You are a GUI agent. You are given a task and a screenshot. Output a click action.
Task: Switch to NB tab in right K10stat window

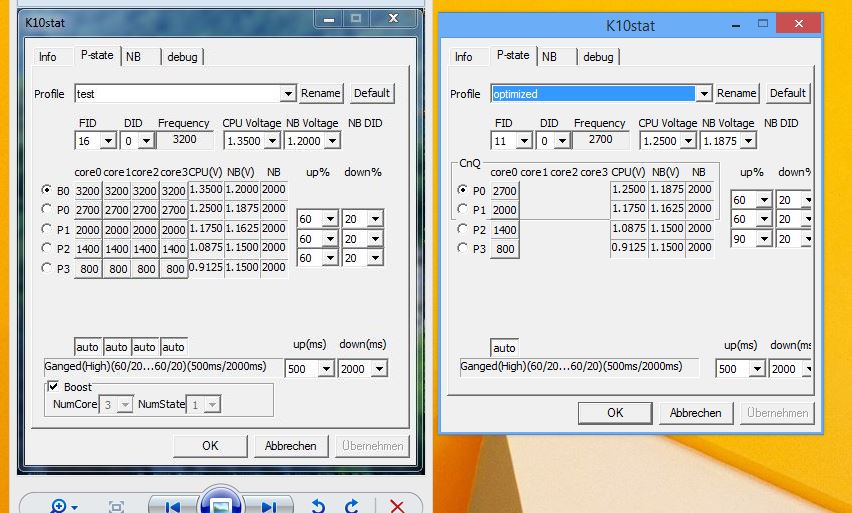549,57
